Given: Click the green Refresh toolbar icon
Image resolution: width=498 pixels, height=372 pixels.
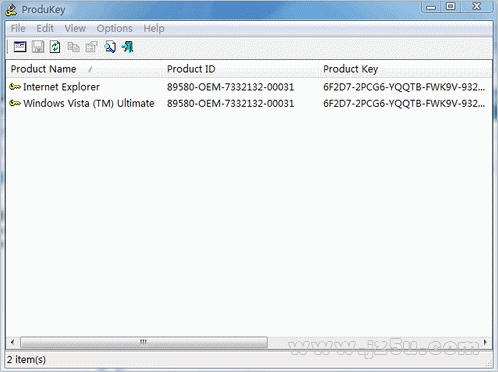Looking at the screenshot, I should (55, 47).
